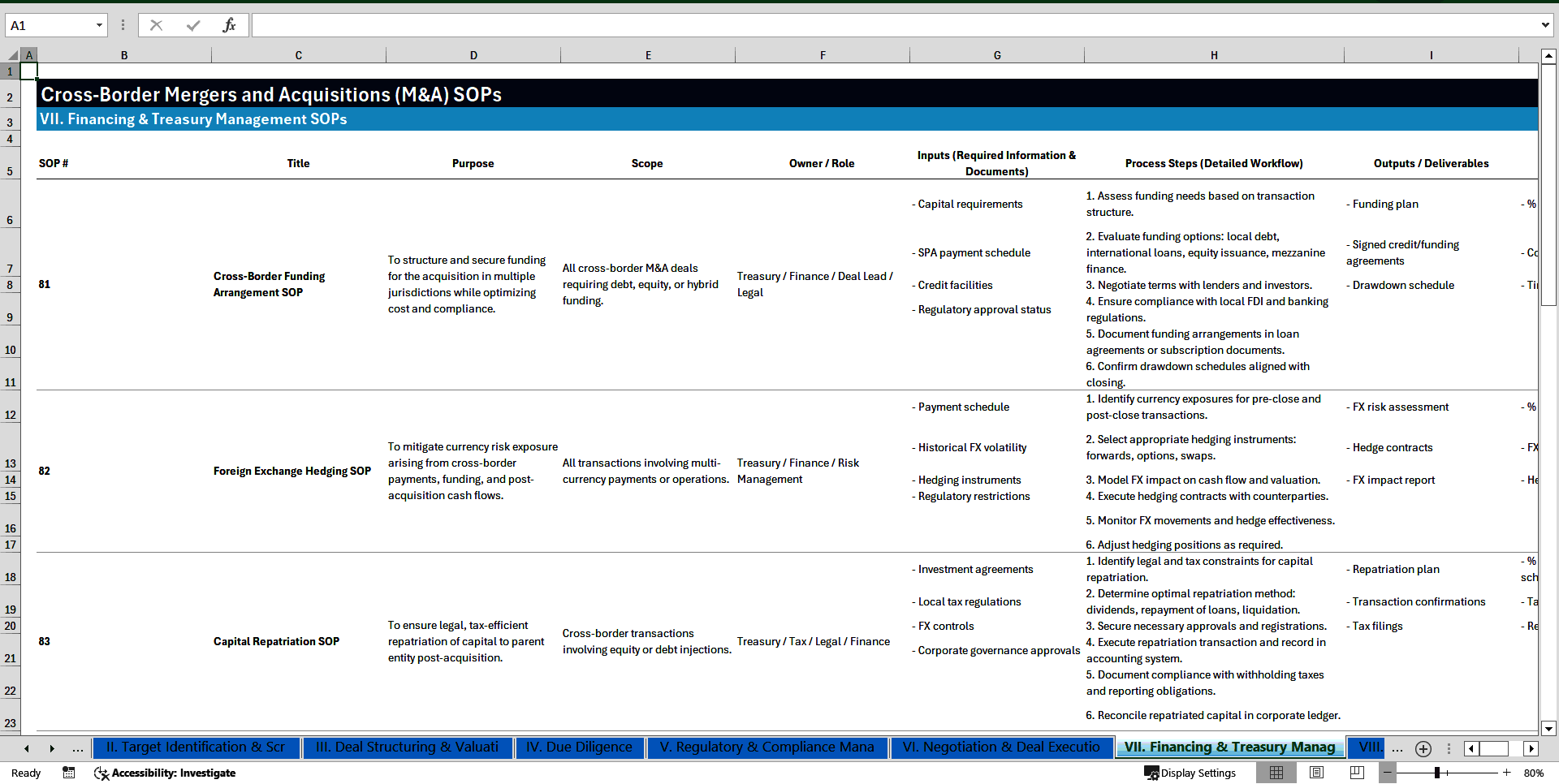Click the previous-sheet navigation arrow
The image size is (1559, 784).
(x=27, y=748)
